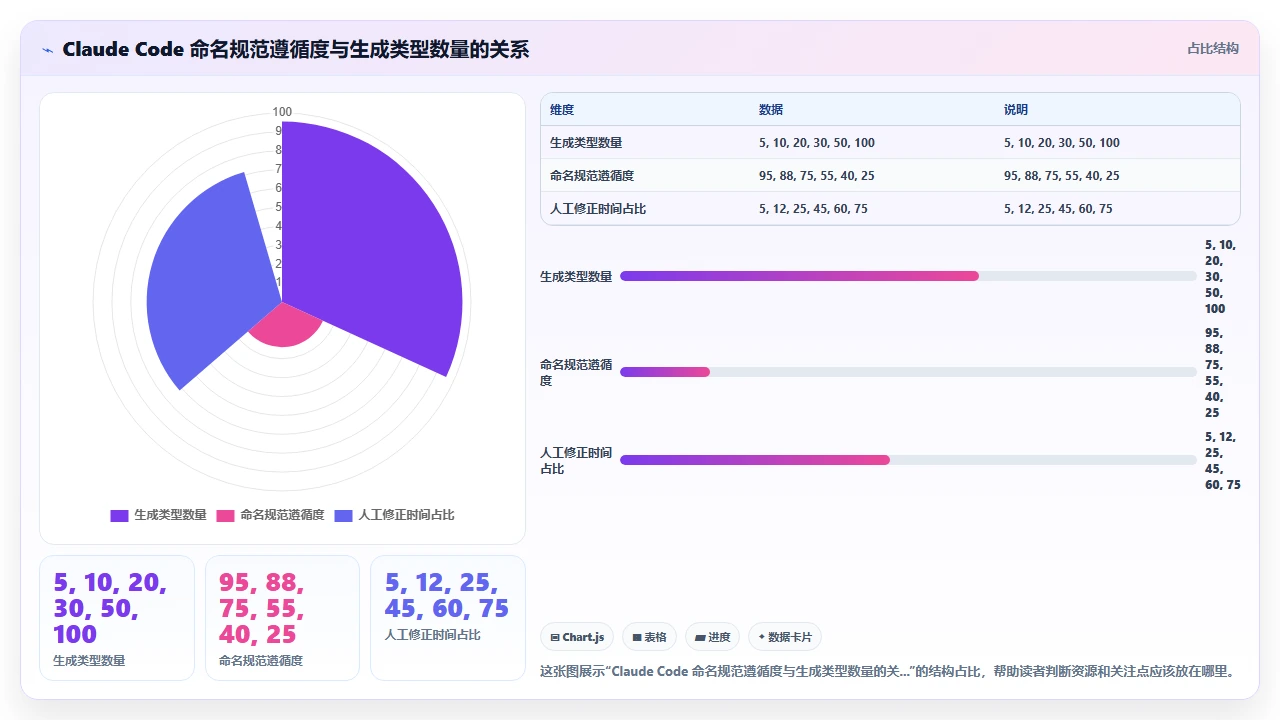The height and width of the screenshot is (720, 1280).
Task: Click the page title Claude Code 命名规范遵循度与生成类型数量的关系
Action: [x=295, y=49]
